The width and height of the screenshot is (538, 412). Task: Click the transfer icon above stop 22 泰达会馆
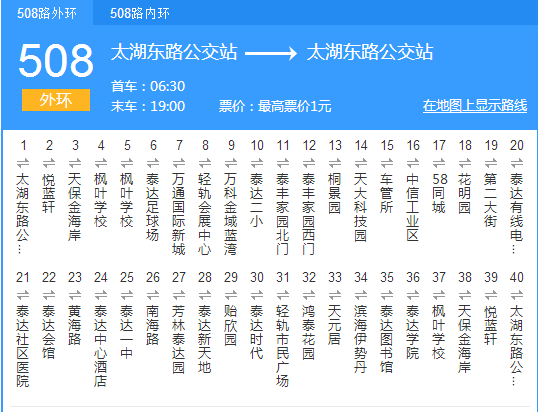point(49,295)
